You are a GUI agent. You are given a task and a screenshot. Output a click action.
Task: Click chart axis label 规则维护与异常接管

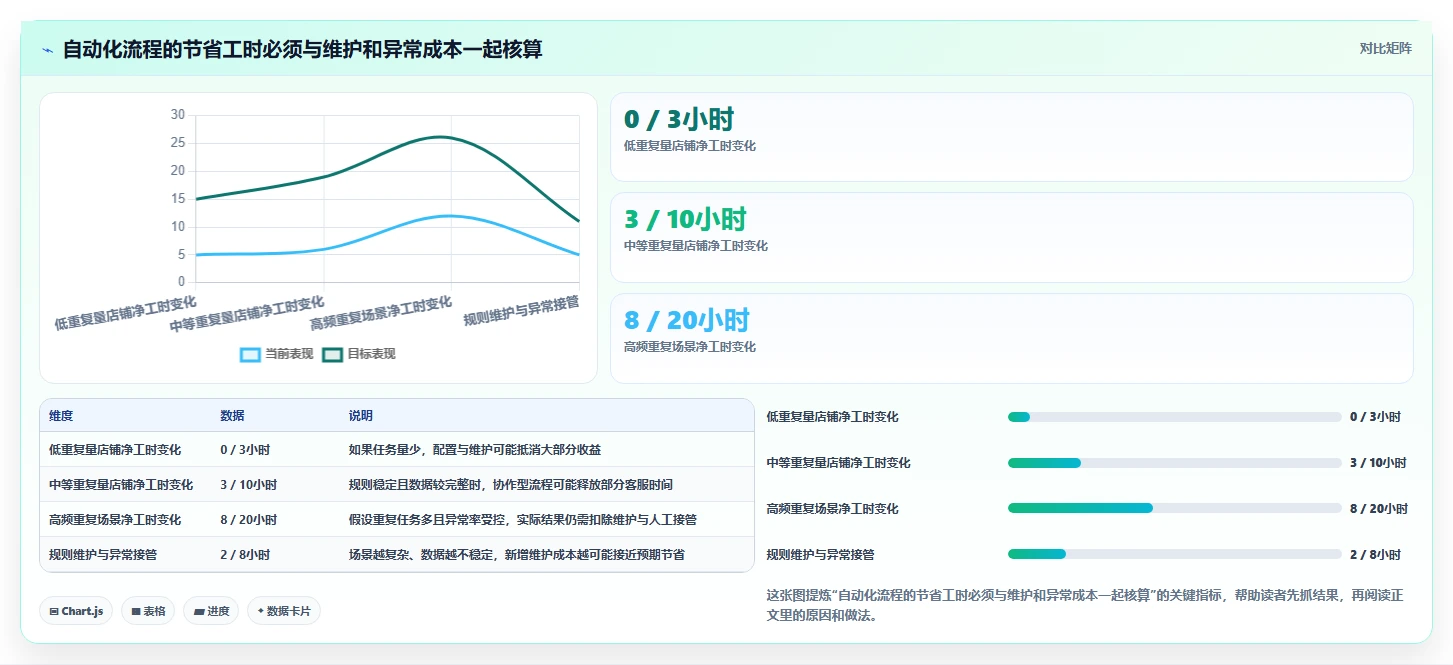(521, 312)
